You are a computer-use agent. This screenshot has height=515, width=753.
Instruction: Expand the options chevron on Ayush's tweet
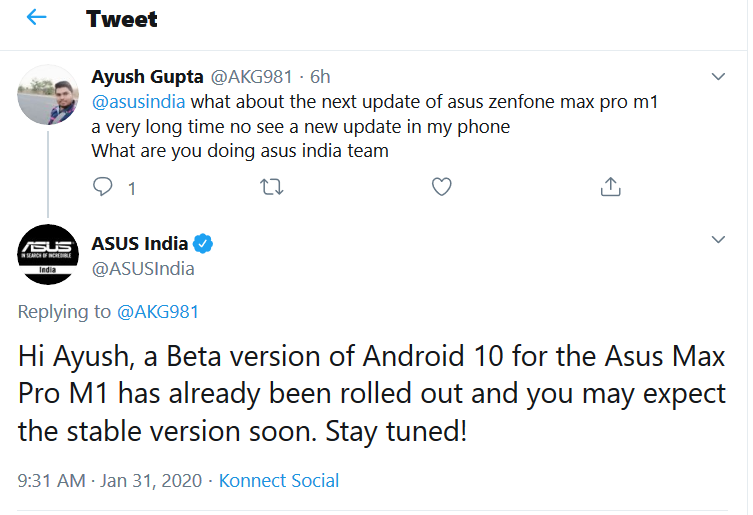pyautogui.click(x=718, y=76)
